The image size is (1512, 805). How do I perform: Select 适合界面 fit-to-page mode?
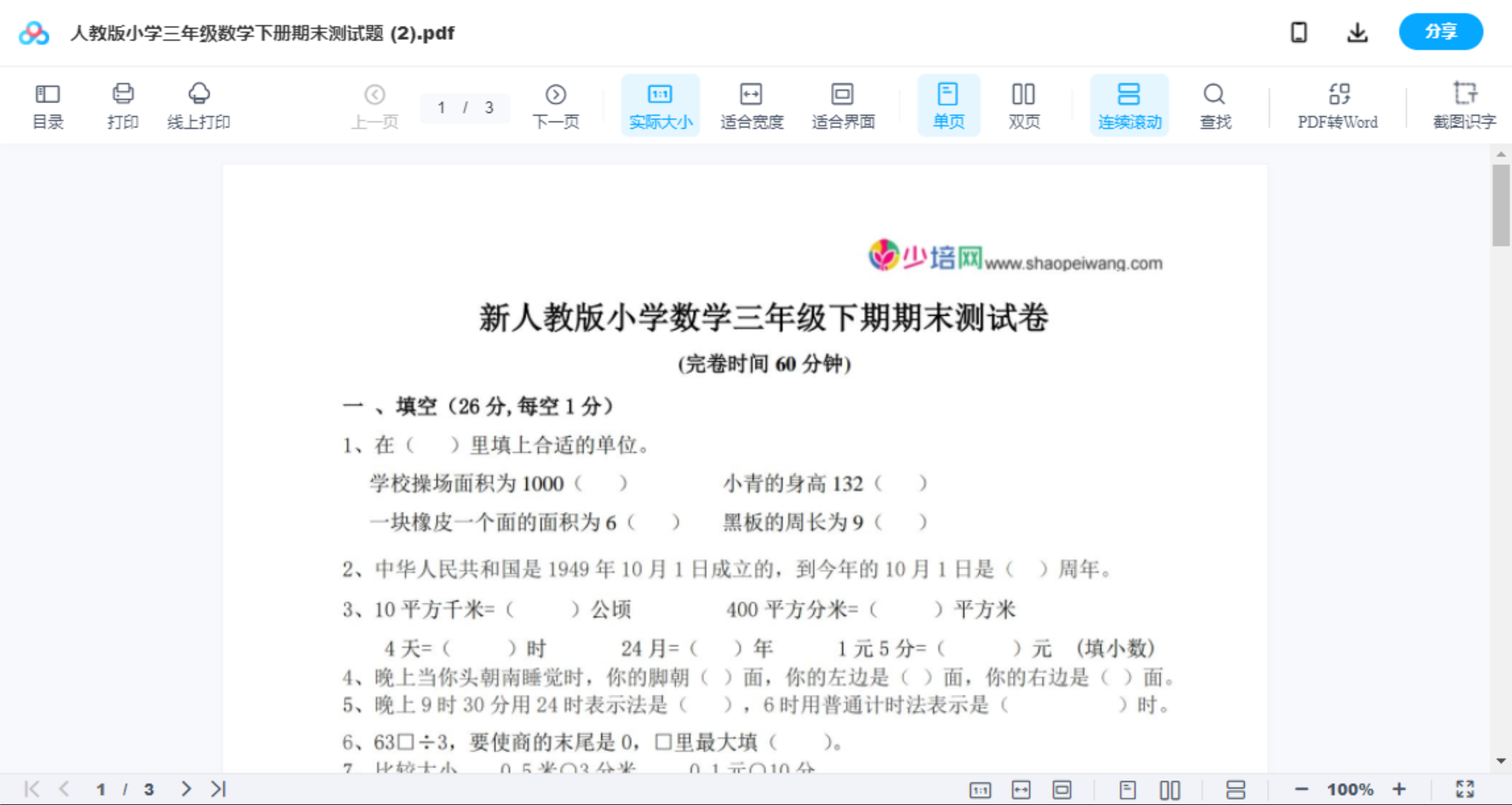click(x=843, y=104)
